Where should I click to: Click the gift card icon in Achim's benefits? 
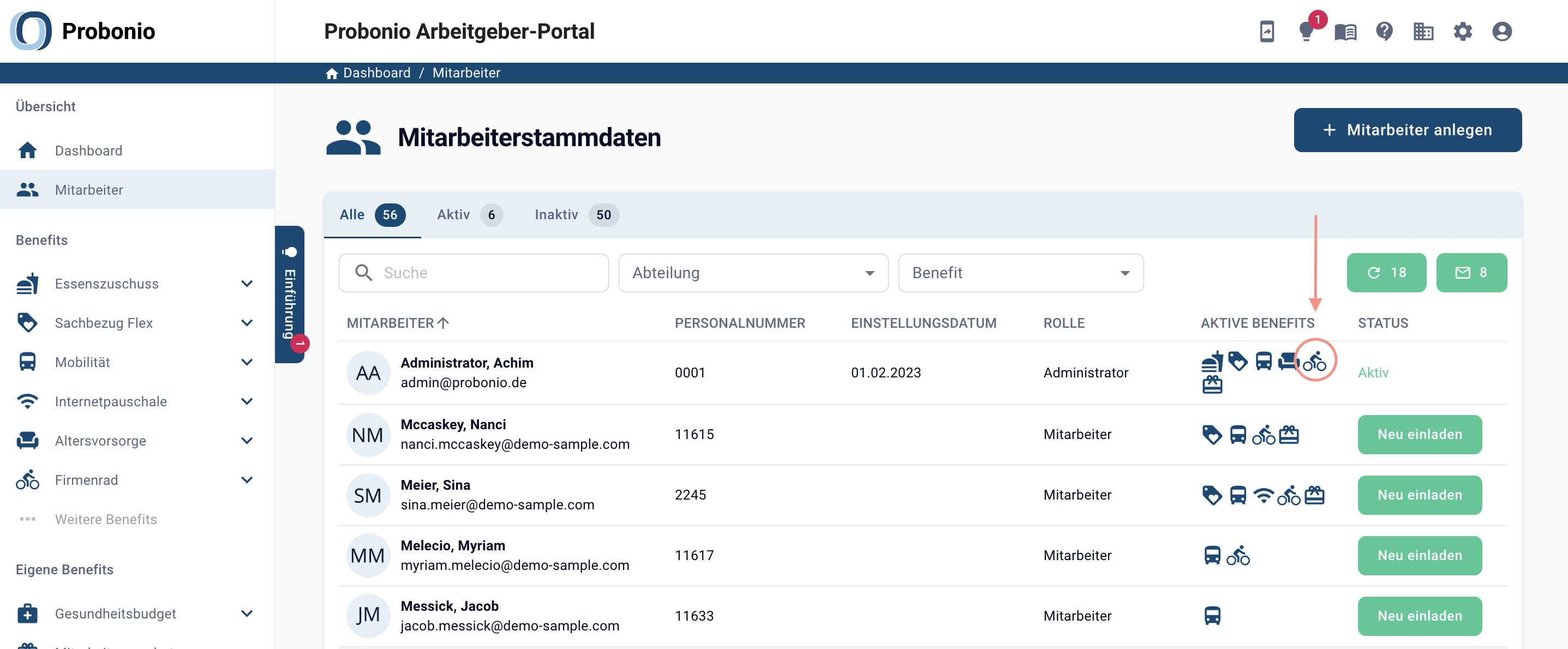click(1212, 384)
